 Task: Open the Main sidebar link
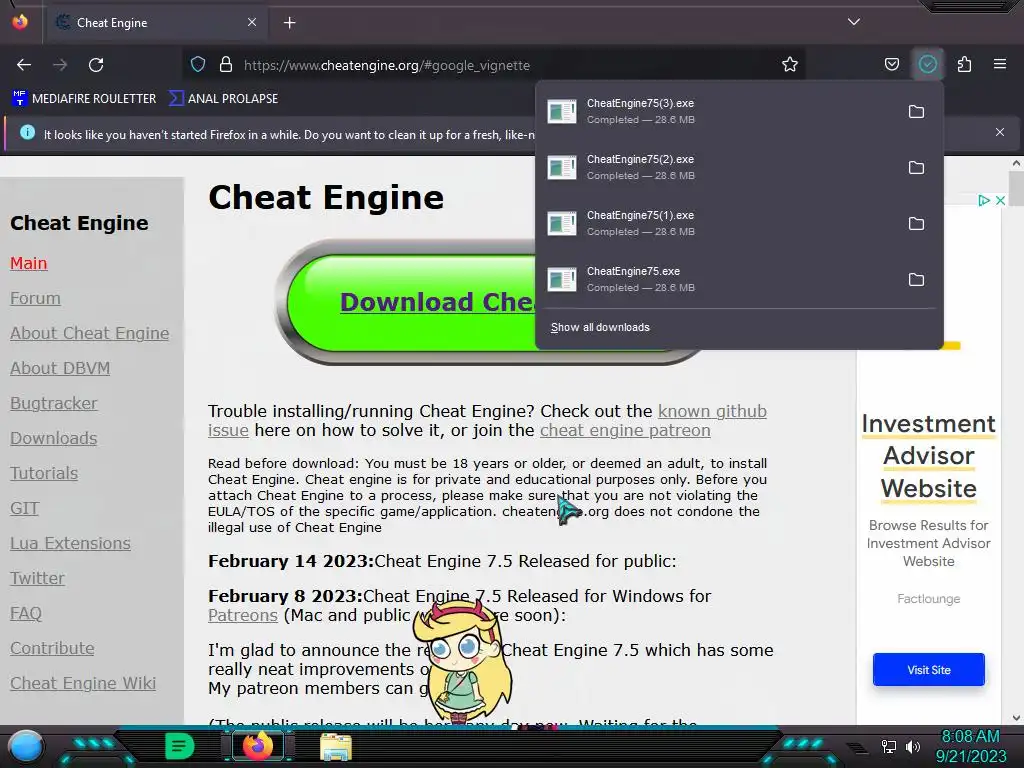pyautogui.click(x=29, y=263)
